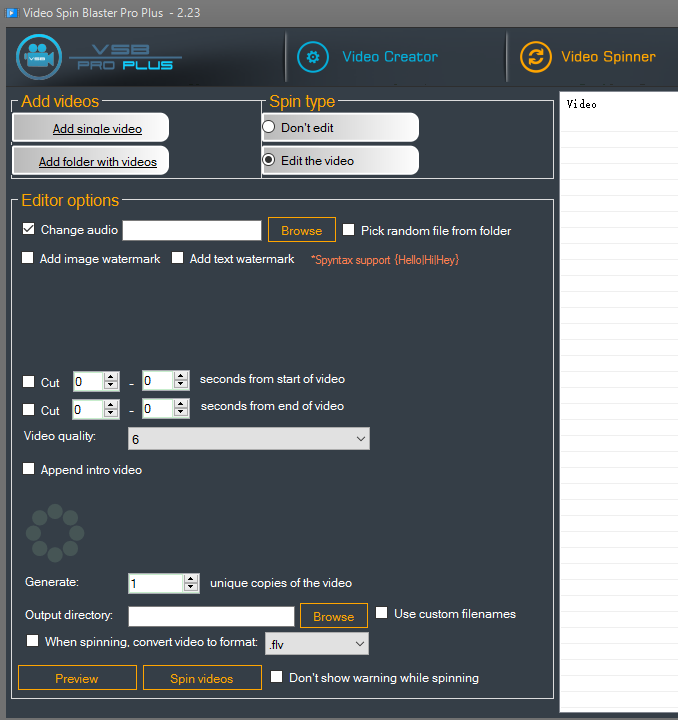Select the Don't edit radio option
Viewport: 678px width, 720px height.
269,127
